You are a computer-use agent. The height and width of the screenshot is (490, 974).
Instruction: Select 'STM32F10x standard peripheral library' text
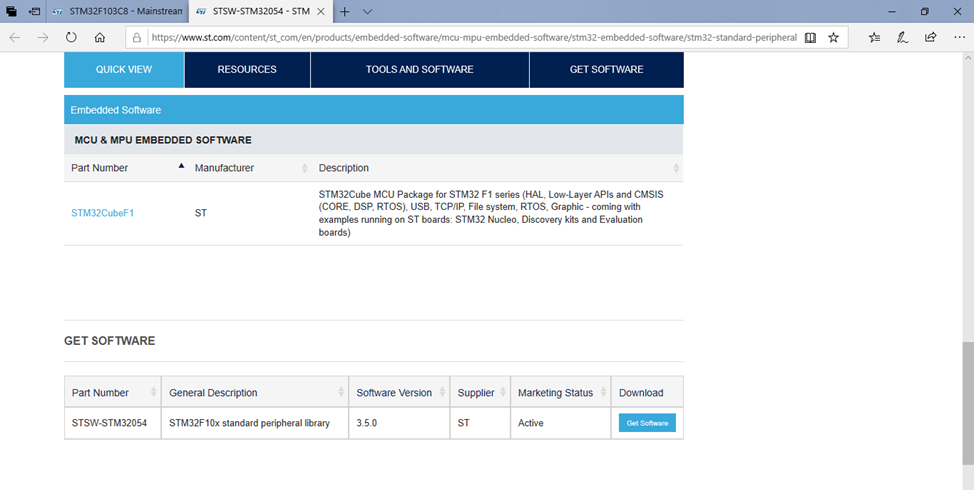tap(249, 423)
